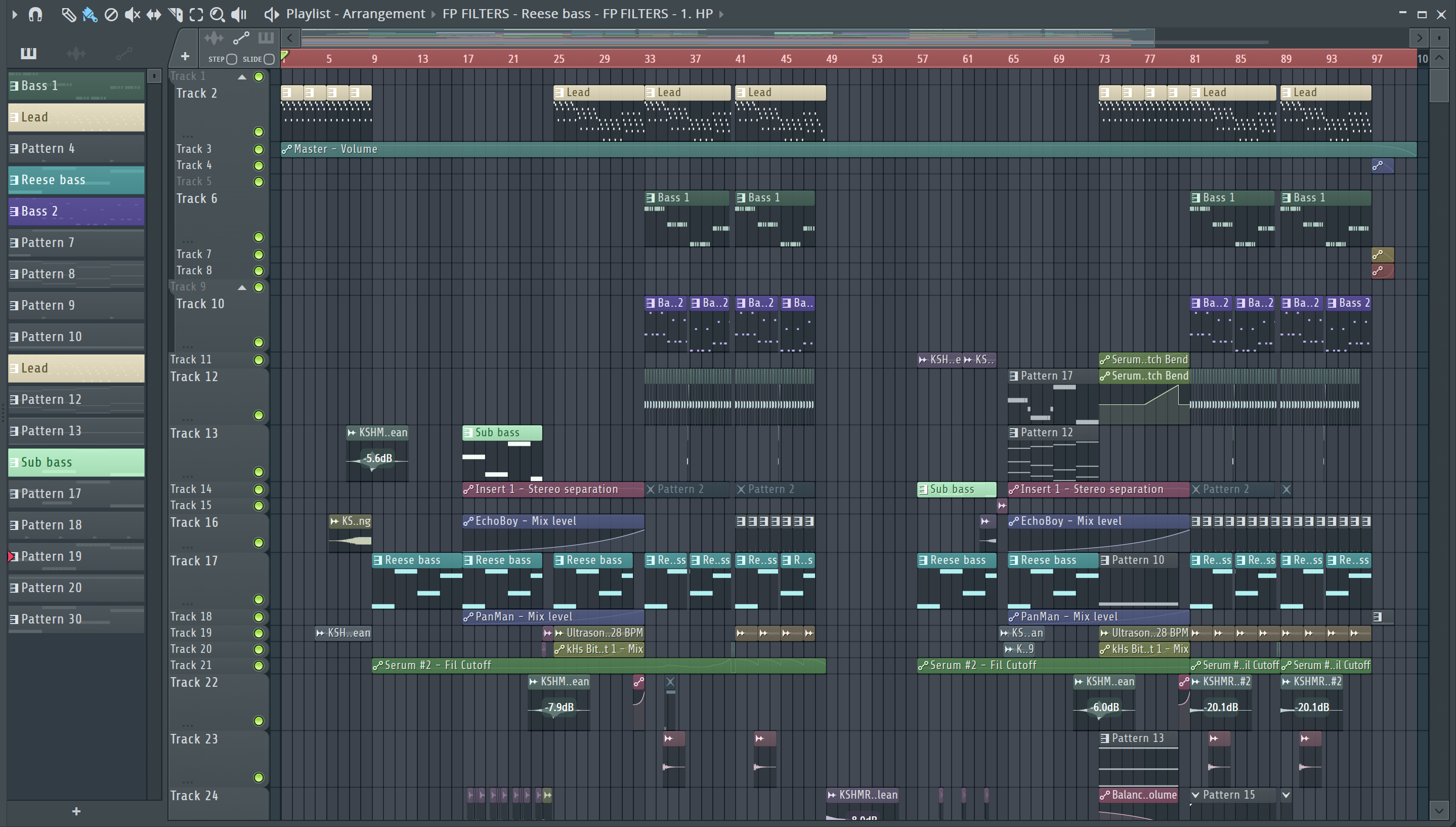Click the green playhead start marker
The height and width of the screenshot is (827, 1456).
point(285,55)
